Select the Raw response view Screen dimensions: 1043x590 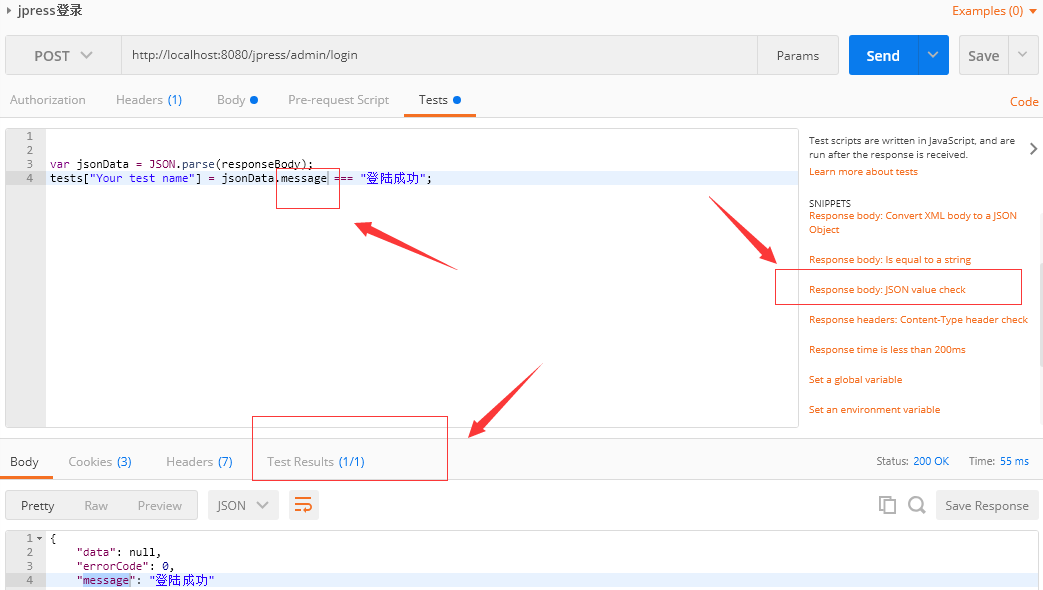[x=96, y=506]
